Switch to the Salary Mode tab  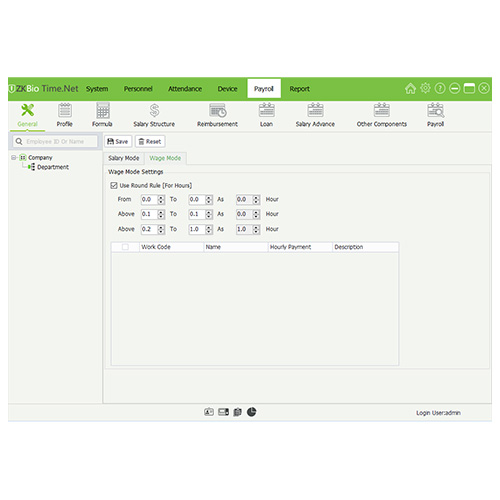pos(124,158)
